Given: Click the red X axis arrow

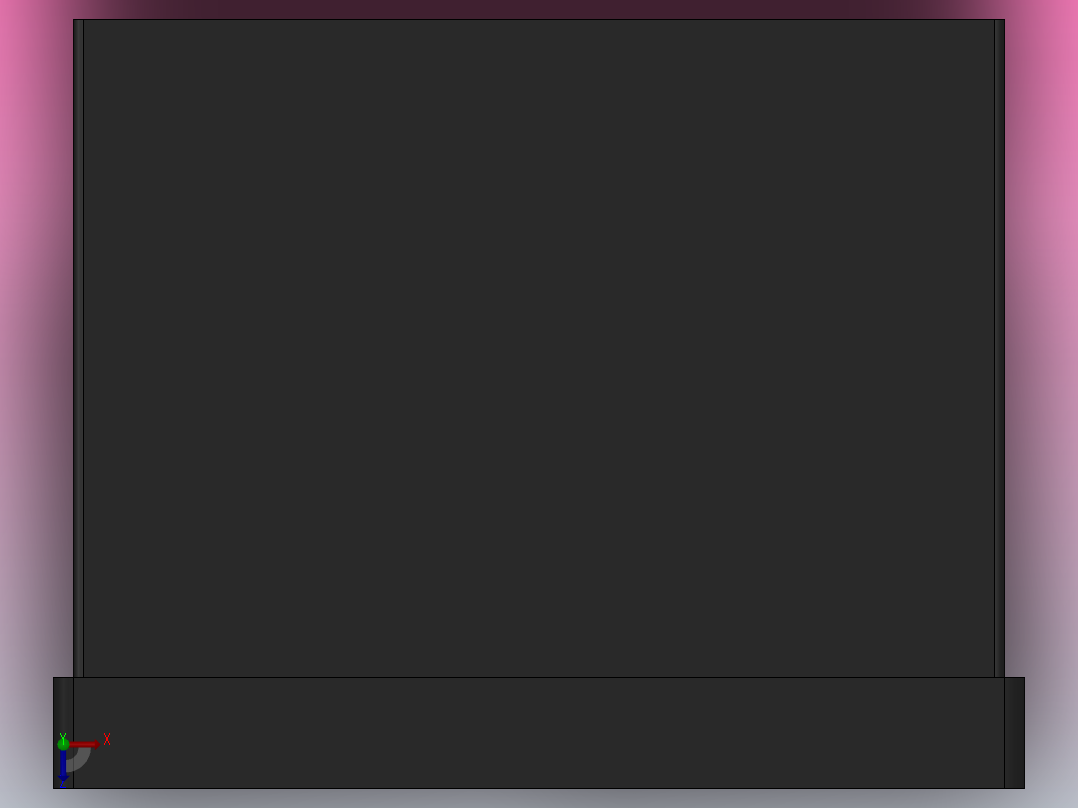Looking at the screenshot, I should pos(85,744).
